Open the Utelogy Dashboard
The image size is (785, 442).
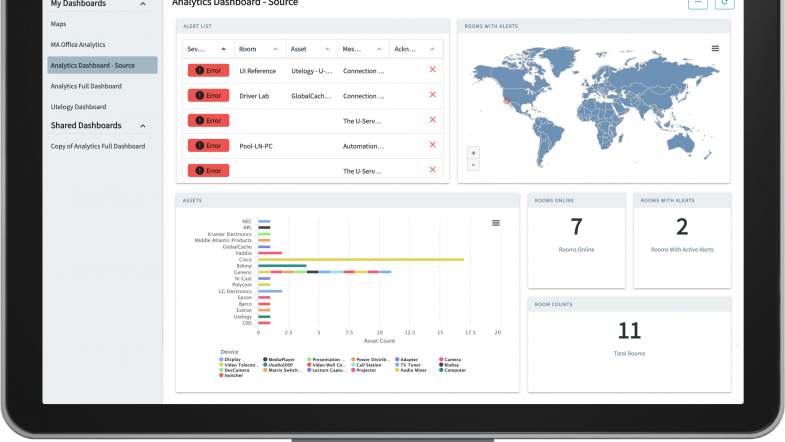click(78, 107)
